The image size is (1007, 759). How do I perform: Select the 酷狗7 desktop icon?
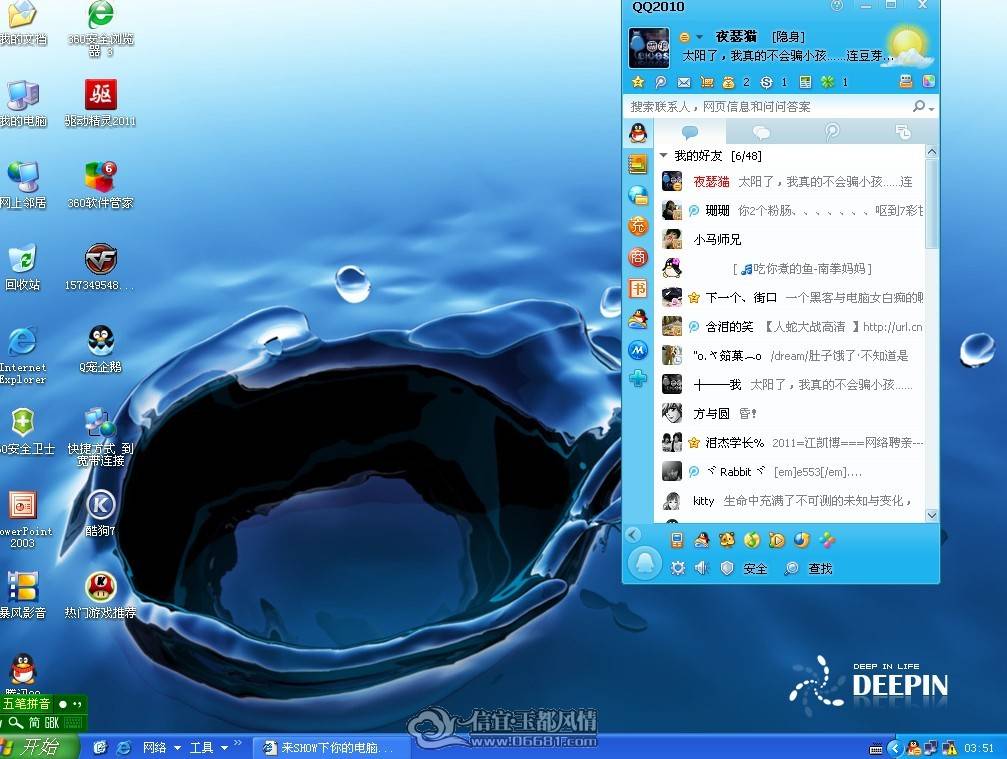(100, 512)
